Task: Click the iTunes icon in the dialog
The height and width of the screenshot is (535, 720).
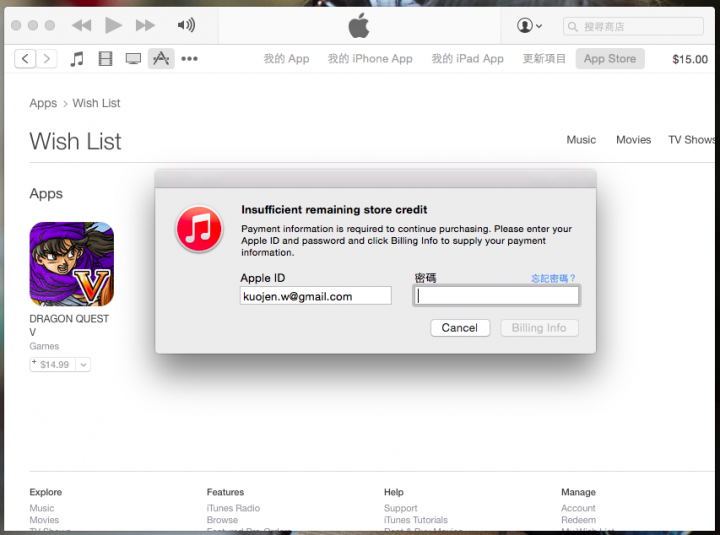Action: click(x=199, y=229)
